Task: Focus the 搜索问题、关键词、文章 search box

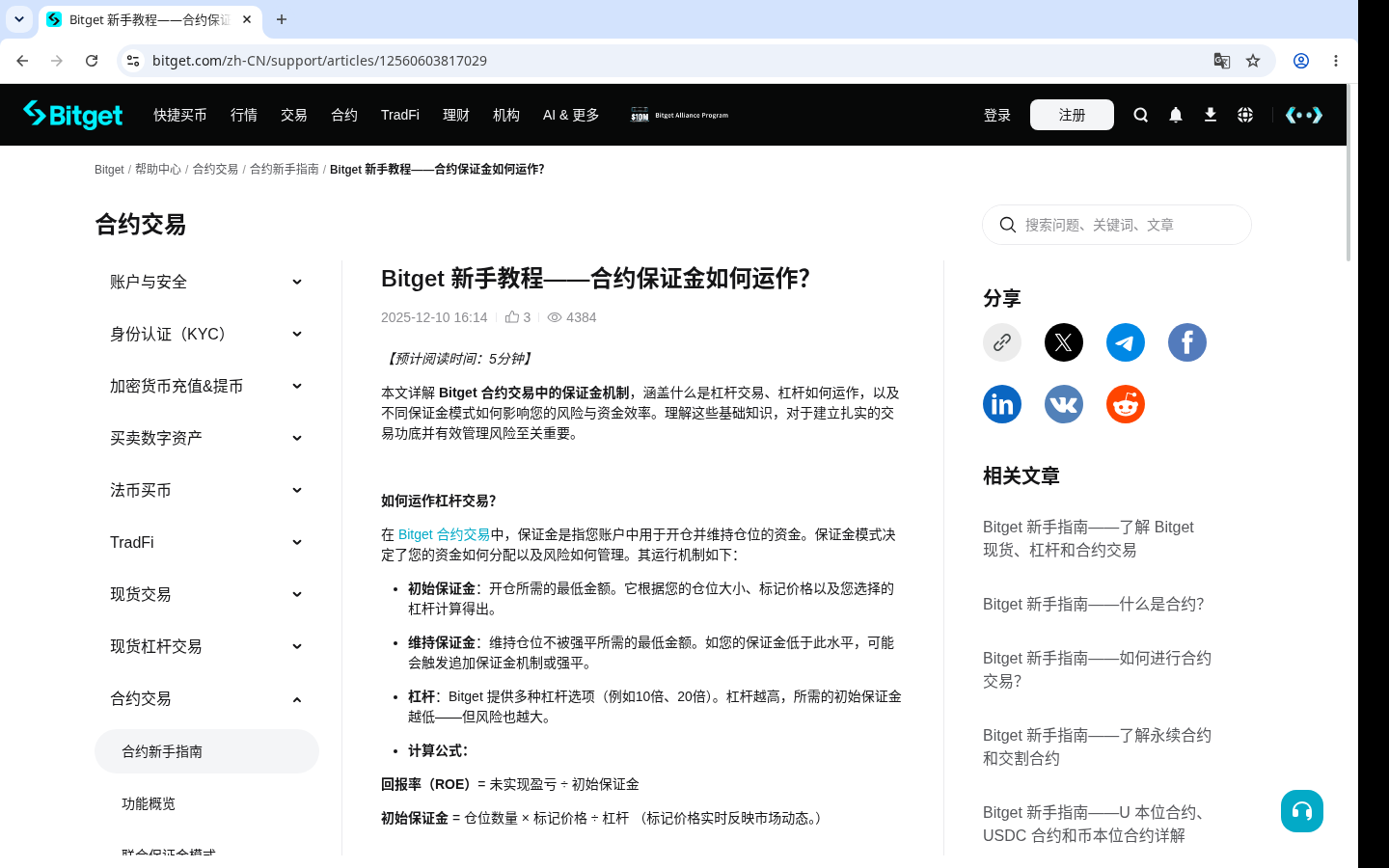Action: coord(1117,225)
